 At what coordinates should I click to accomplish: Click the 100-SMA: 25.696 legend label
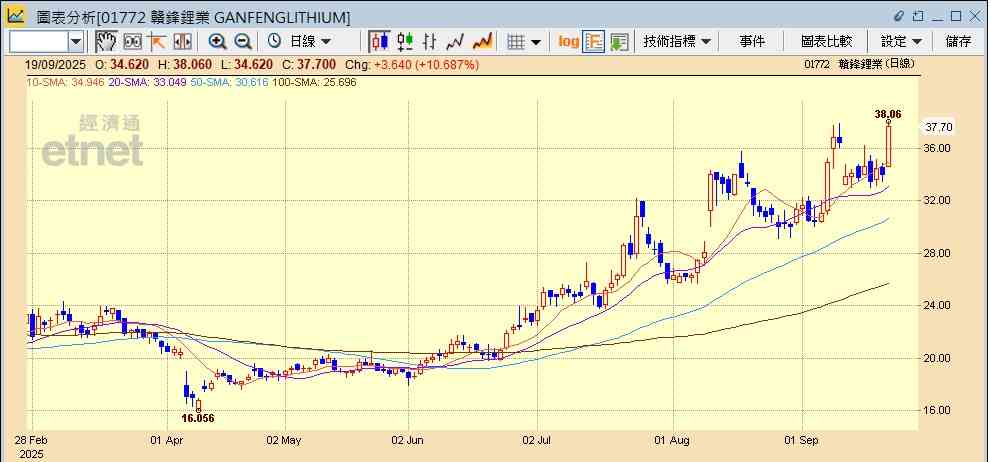click(x=314, y=82)
